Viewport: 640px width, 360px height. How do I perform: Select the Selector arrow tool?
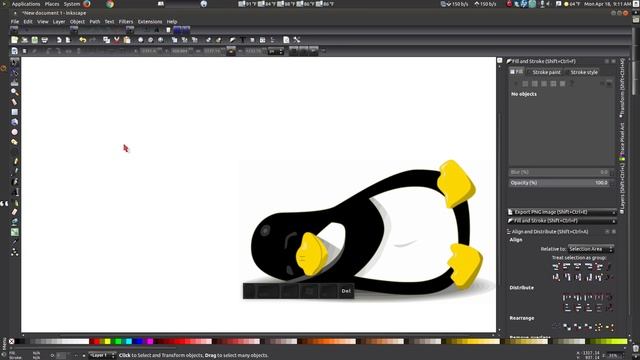(15, 62)
